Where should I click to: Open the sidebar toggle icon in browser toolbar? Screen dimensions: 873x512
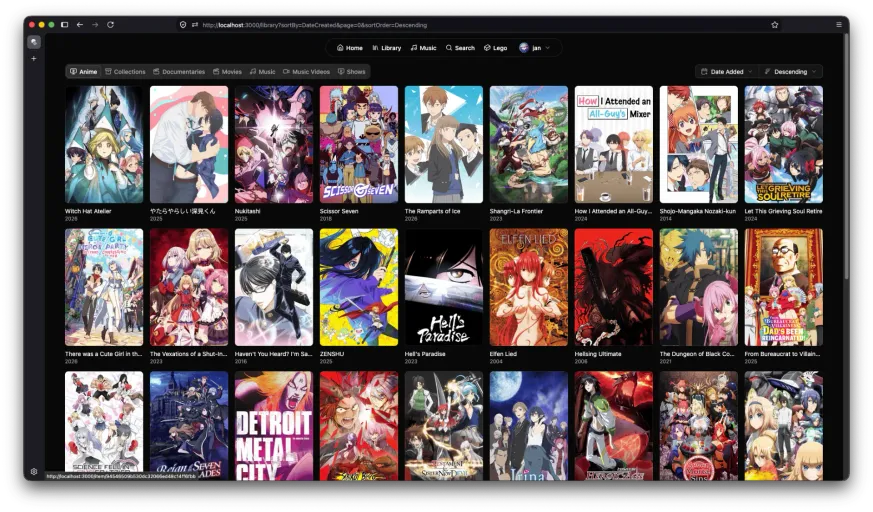click(x=65, y=24)
